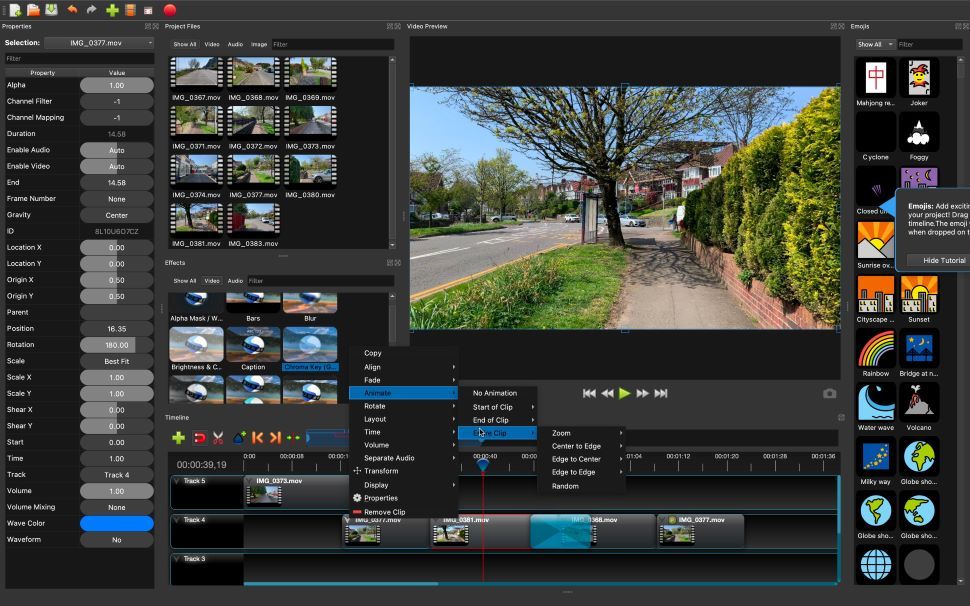This screenshot has height=606, width=970.
Task: Jump to the next marker
Action: pyautogui.click(x=273, y=437)
